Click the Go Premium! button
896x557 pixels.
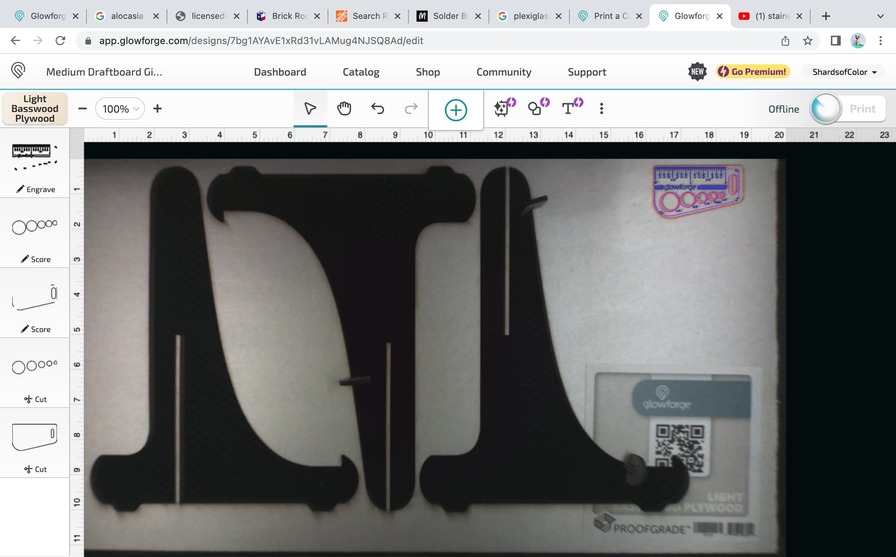[x=753, y=72]
